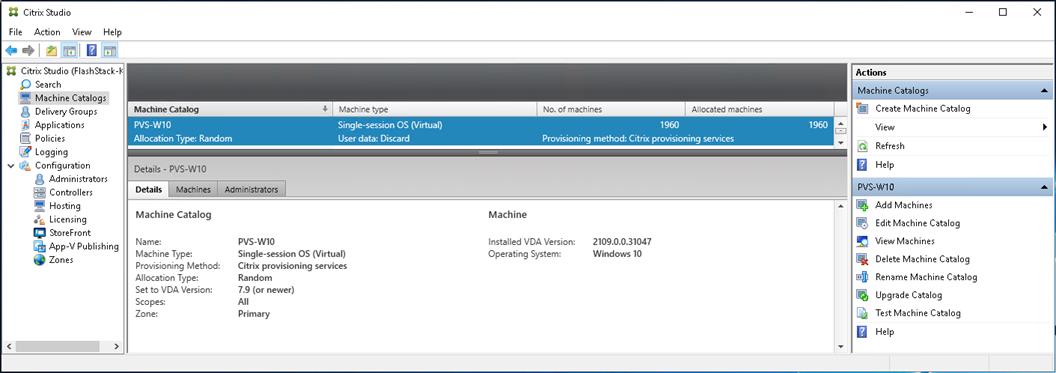The width and height of the screenshot is (1056, 373).
Task: Click the Machine type column header
Action: coord(435,109)
